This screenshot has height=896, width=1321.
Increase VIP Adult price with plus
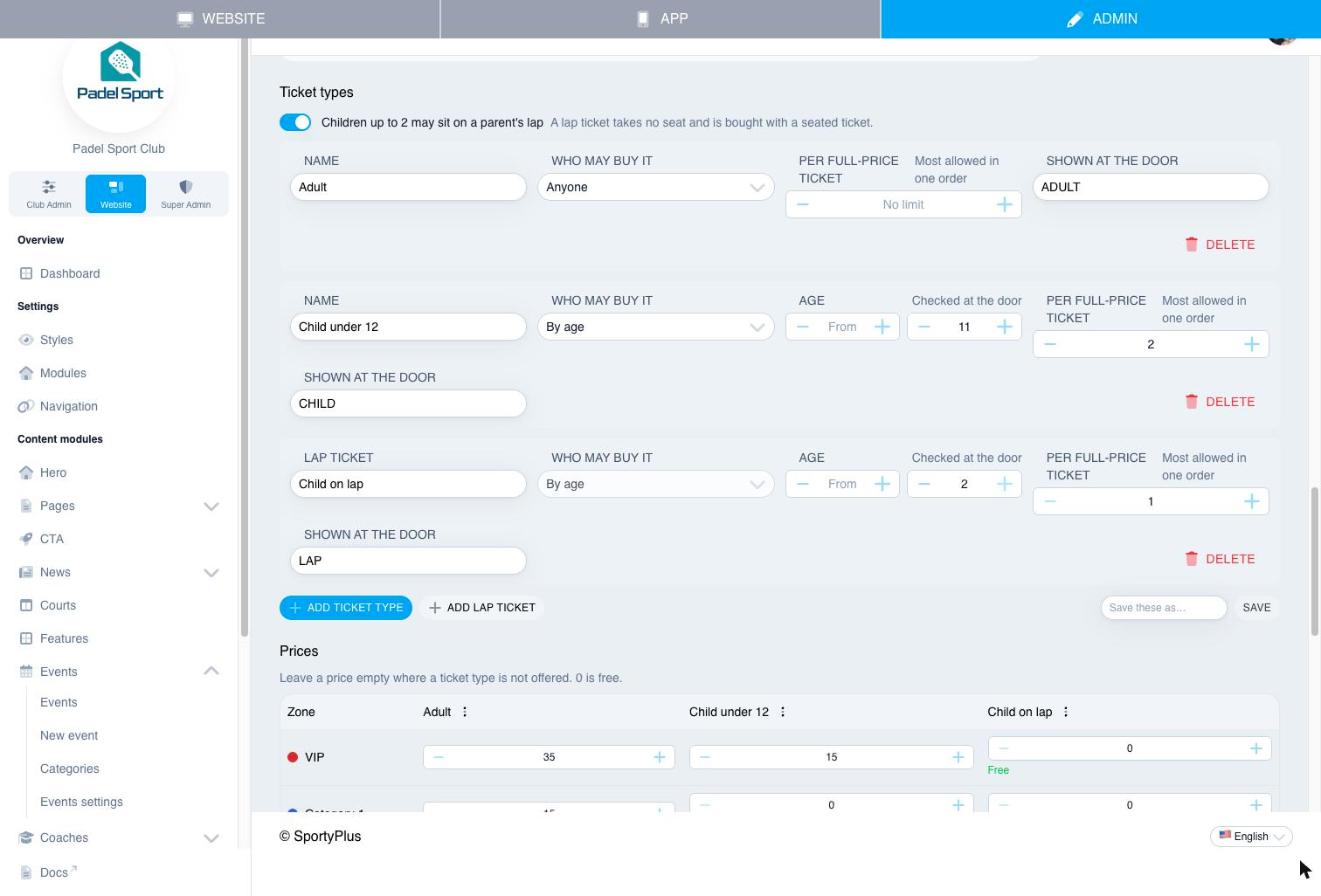point(659,757)
